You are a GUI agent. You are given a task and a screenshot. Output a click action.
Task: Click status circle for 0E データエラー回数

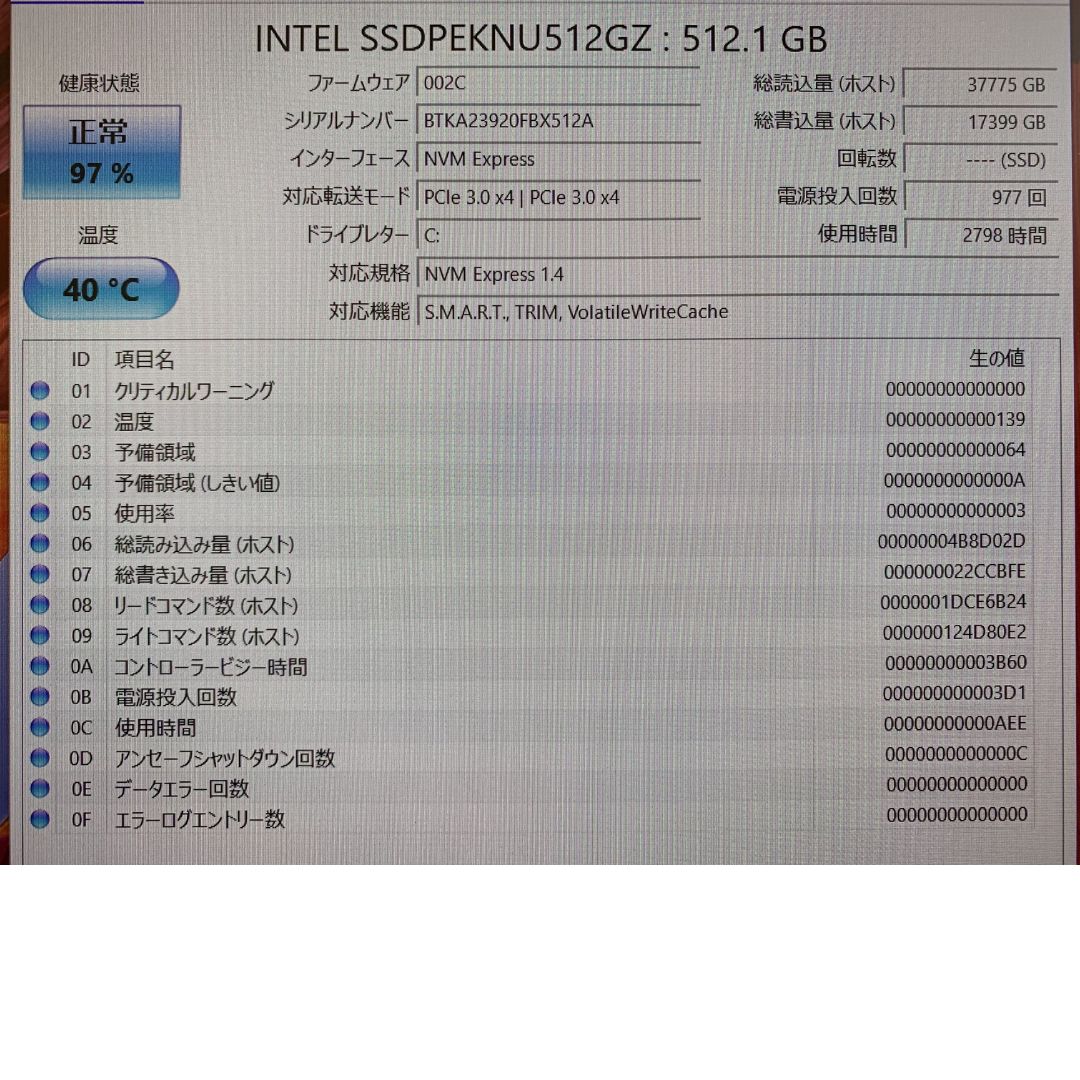(40, 788)
